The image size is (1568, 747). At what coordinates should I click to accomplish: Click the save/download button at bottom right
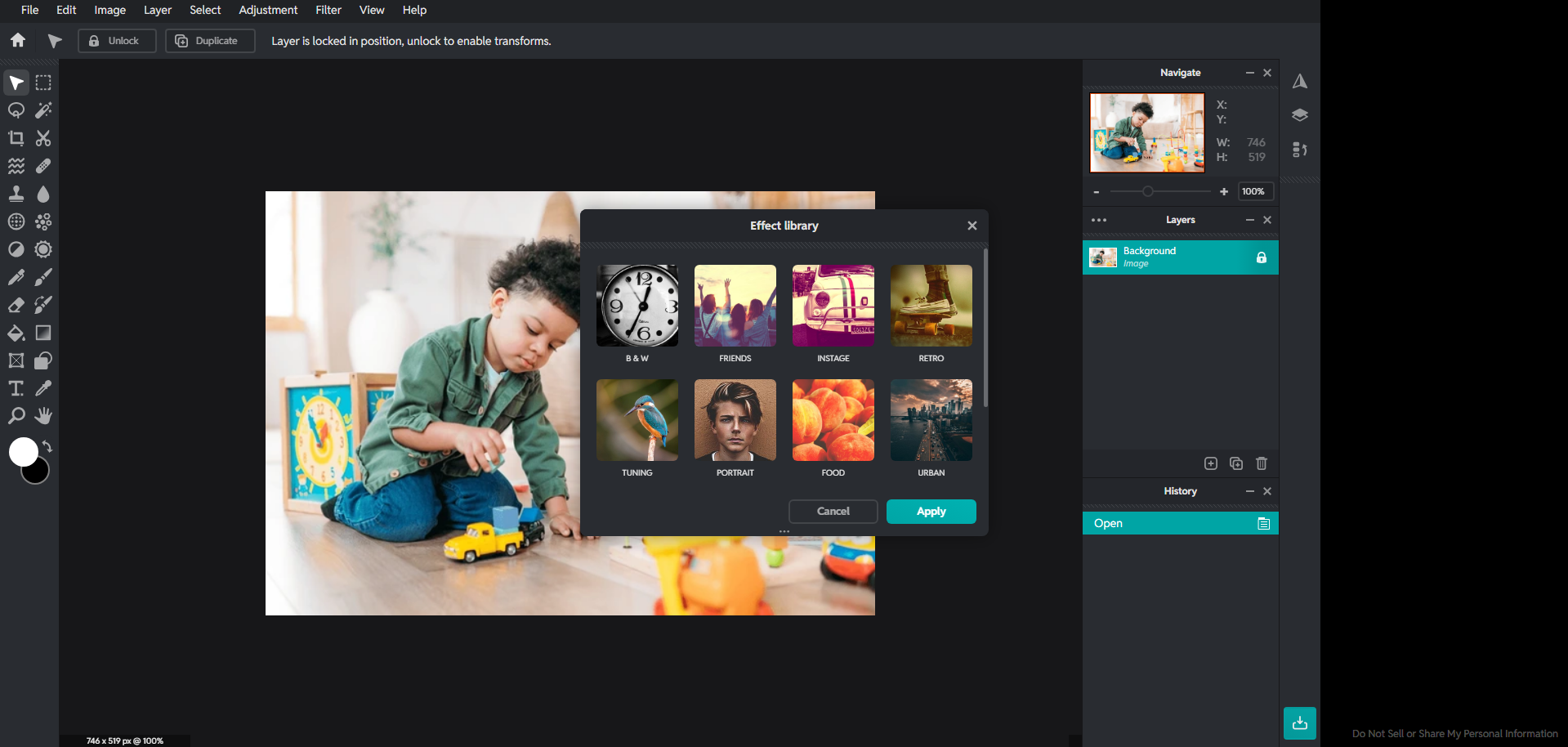click(1300, 723)
